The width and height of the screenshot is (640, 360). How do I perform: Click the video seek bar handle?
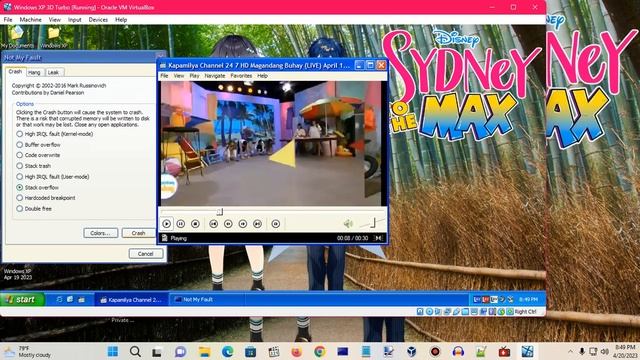coord(220,211)
